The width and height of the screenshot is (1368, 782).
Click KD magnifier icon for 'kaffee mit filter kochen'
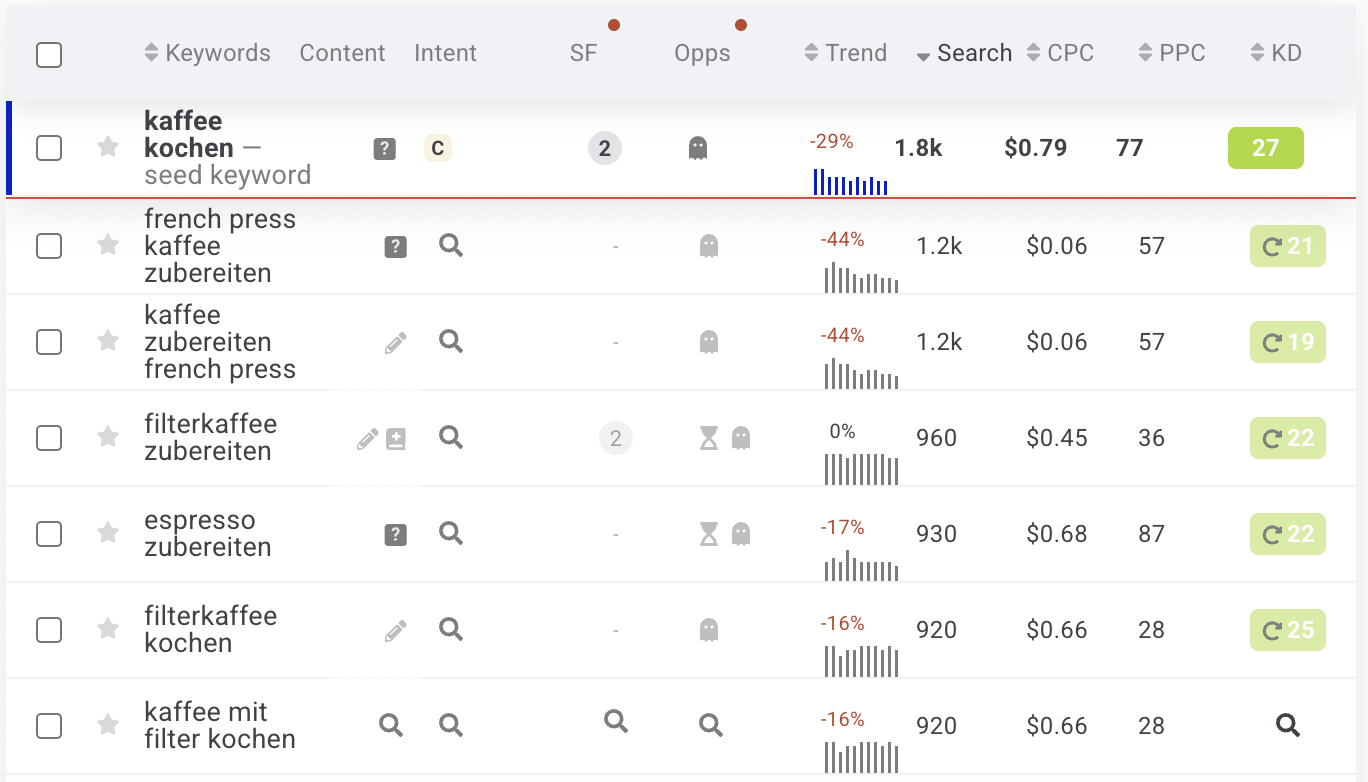click(1288, 726)
